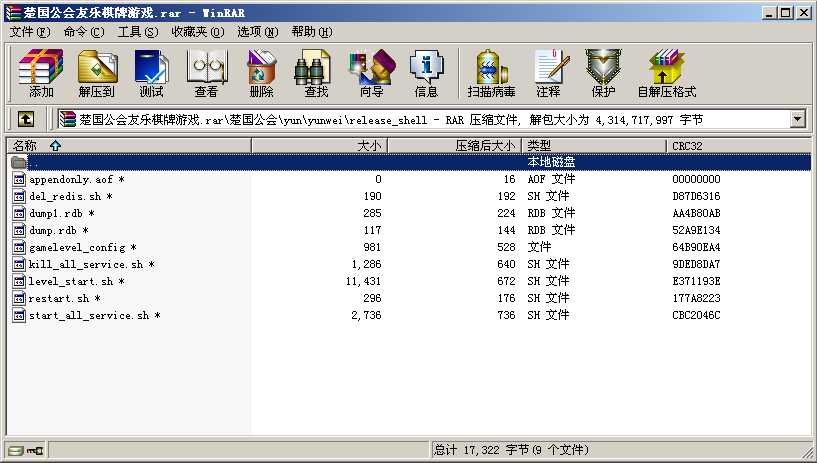The image size is (817, 463).
Task: Sort by 大小 column header
Action: [319, 146]
